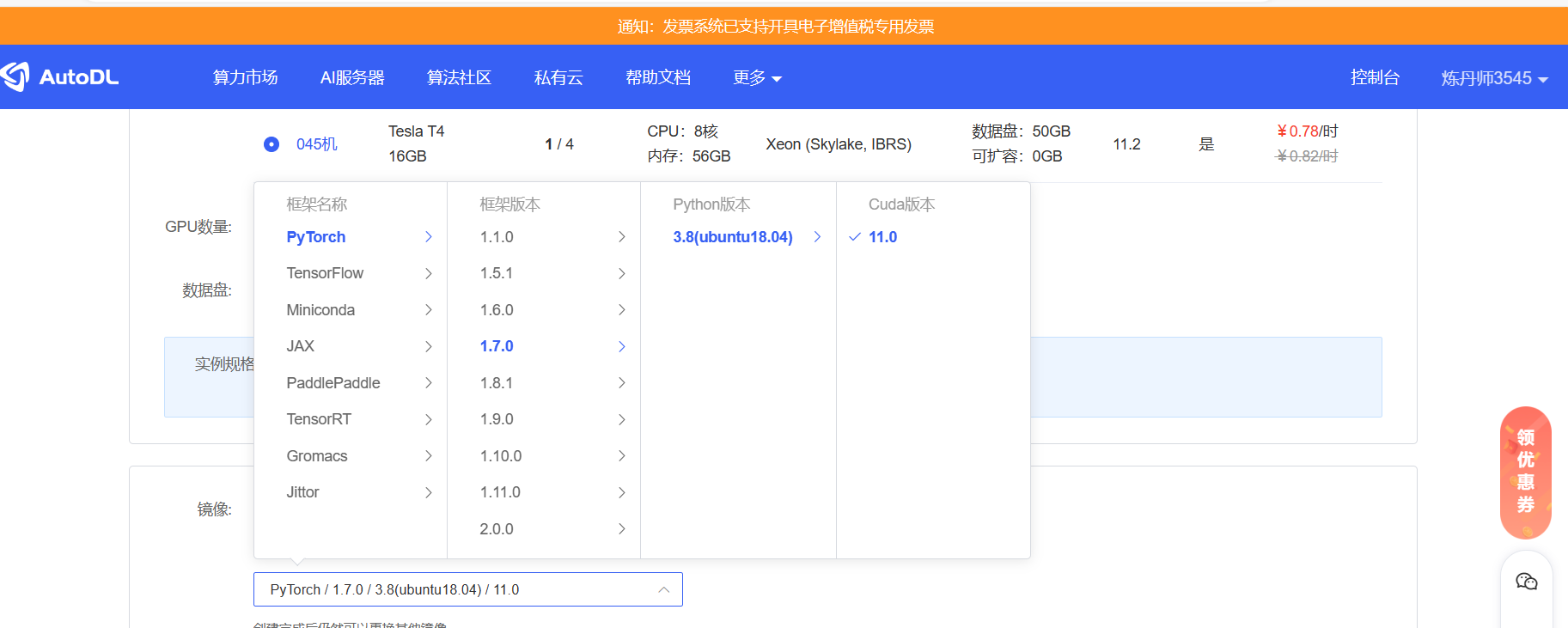
Task: Select the PyTorch framework option
Action: [x=351, y=237]
